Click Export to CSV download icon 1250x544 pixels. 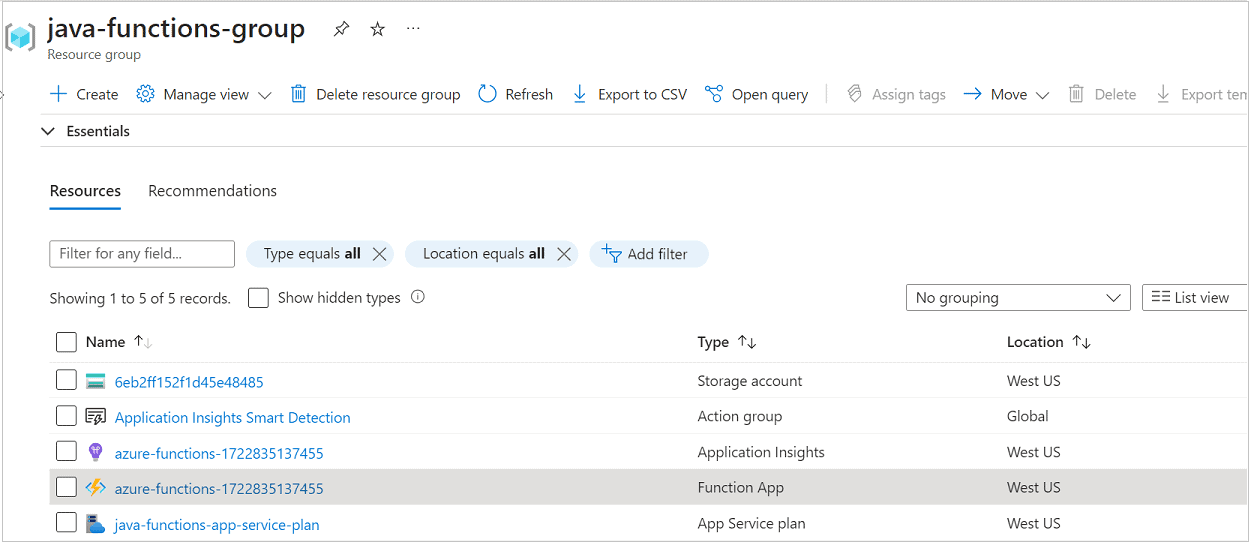[580, 94]
